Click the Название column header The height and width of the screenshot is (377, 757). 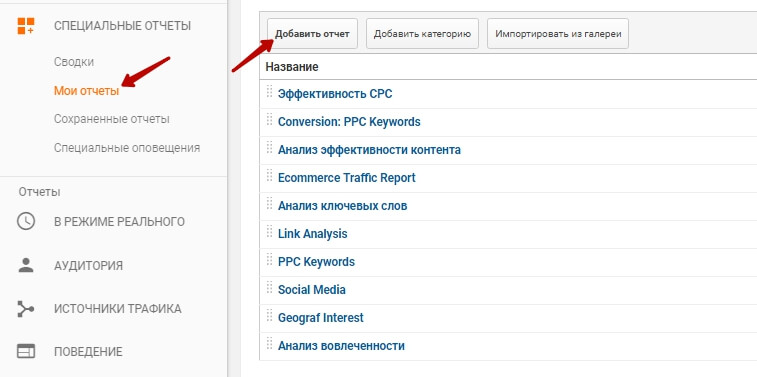point(292,67)
